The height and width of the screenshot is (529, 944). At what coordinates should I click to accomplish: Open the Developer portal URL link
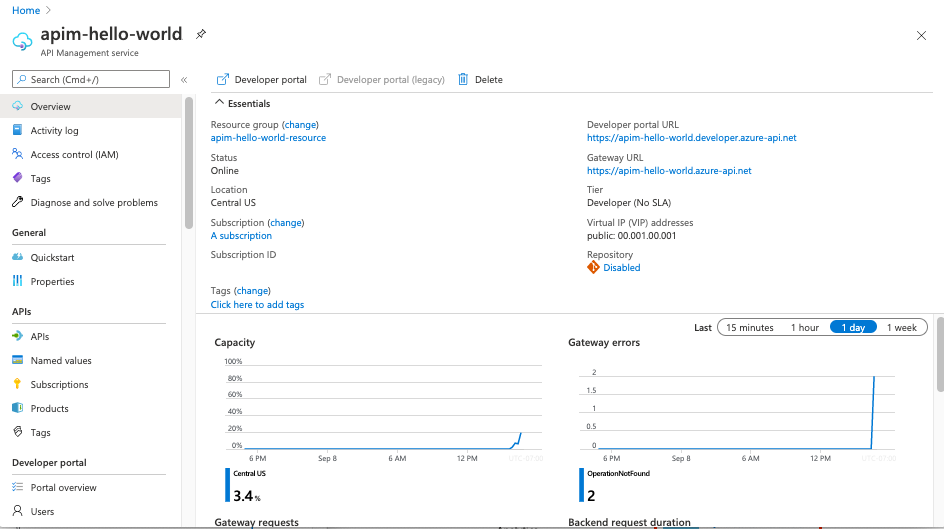click(x=691, y=137)
